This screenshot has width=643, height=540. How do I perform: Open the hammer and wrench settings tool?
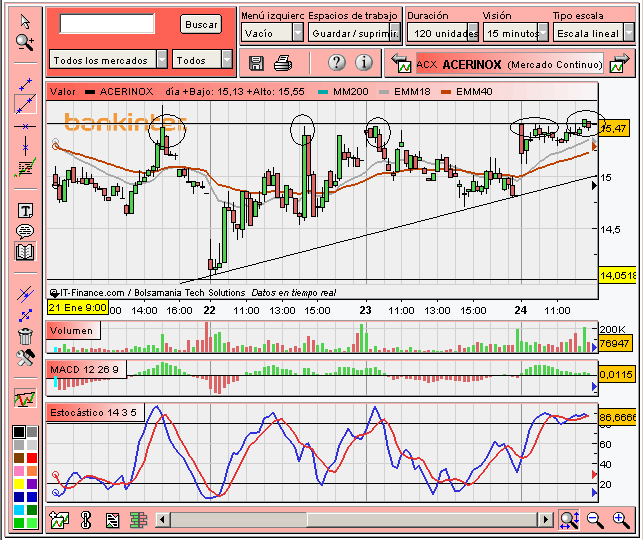click(25, 358)
